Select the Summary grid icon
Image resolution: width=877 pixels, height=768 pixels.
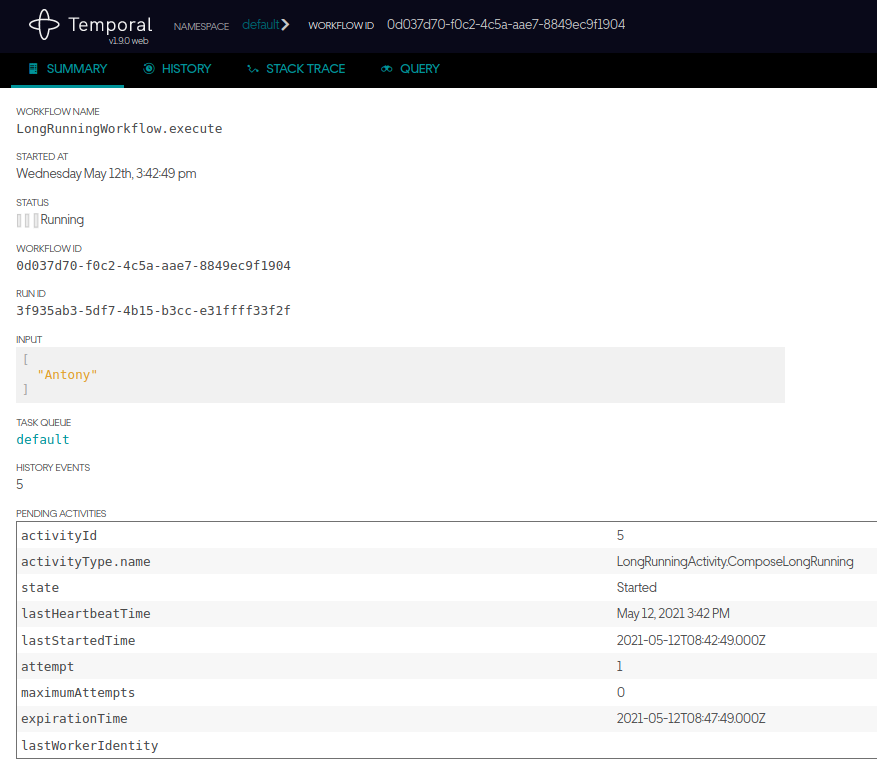click(x=35, y=69)
